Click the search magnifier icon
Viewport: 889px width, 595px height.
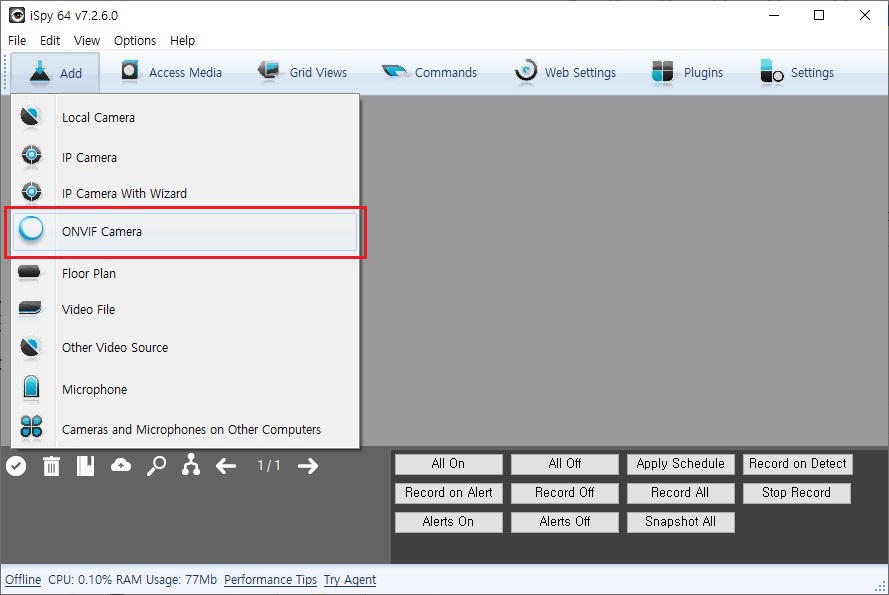156,465
